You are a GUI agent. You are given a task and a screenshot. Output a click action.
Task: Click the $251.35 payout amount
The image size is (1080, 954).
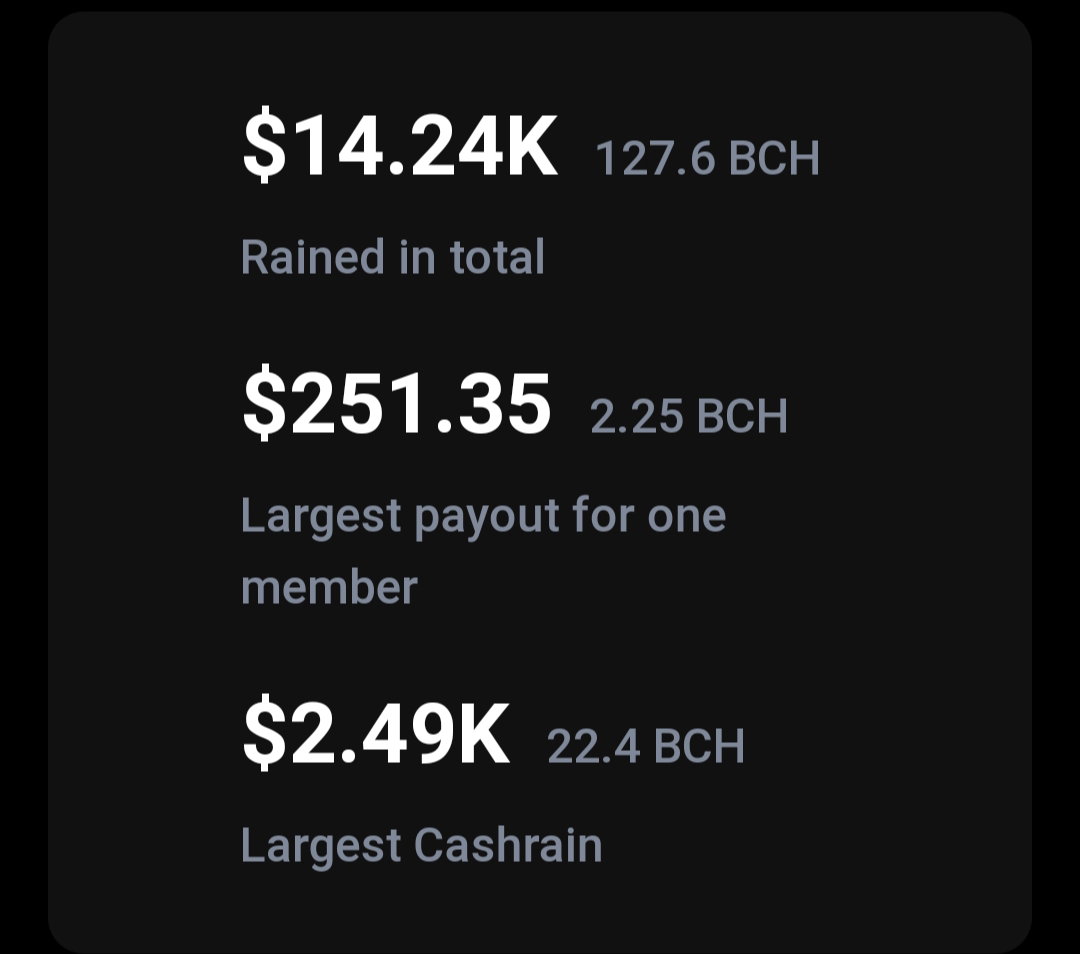coord(397,404)
